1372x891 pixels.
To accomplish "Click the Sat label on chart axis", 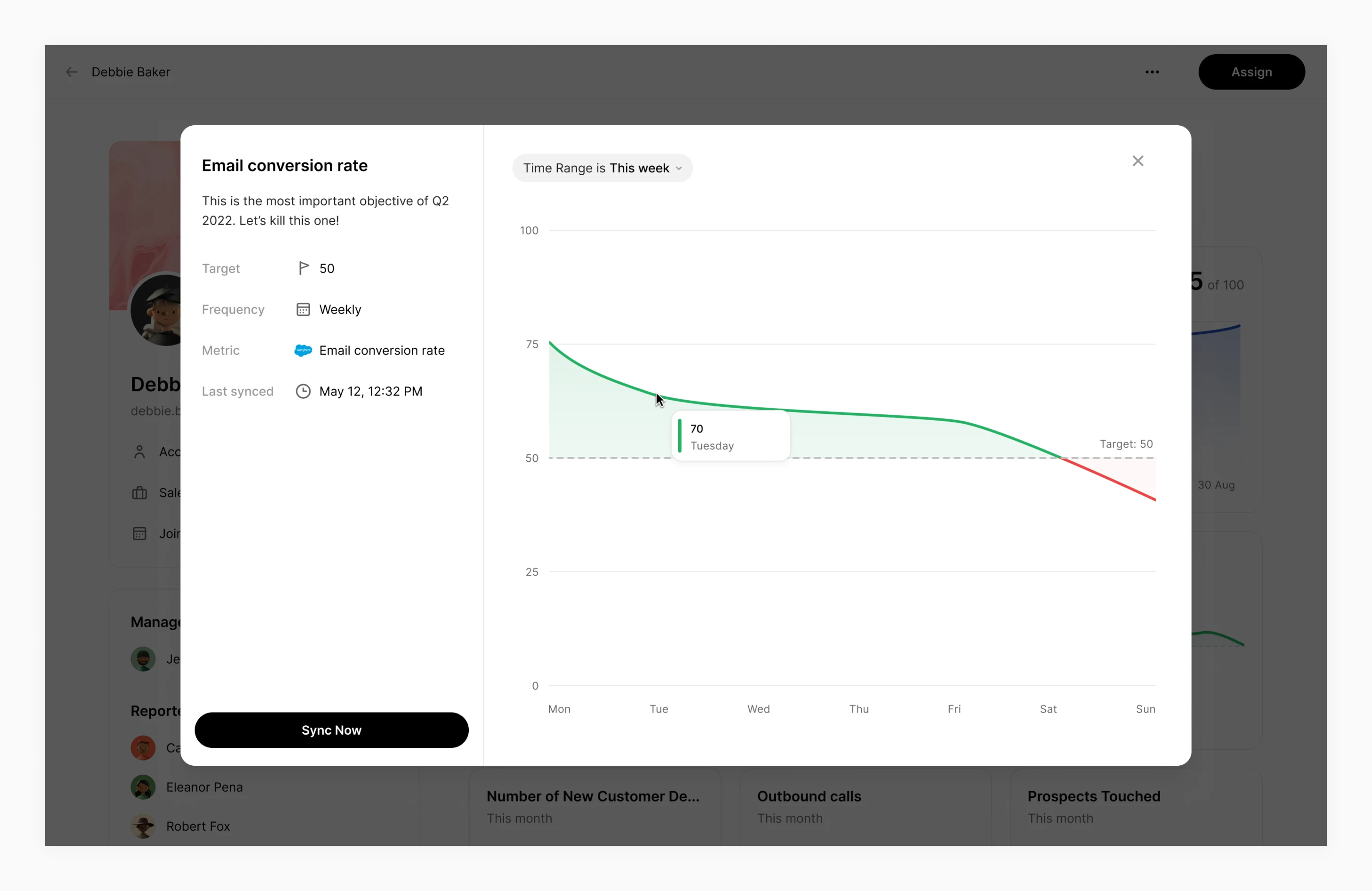I will pos(1048,709).
